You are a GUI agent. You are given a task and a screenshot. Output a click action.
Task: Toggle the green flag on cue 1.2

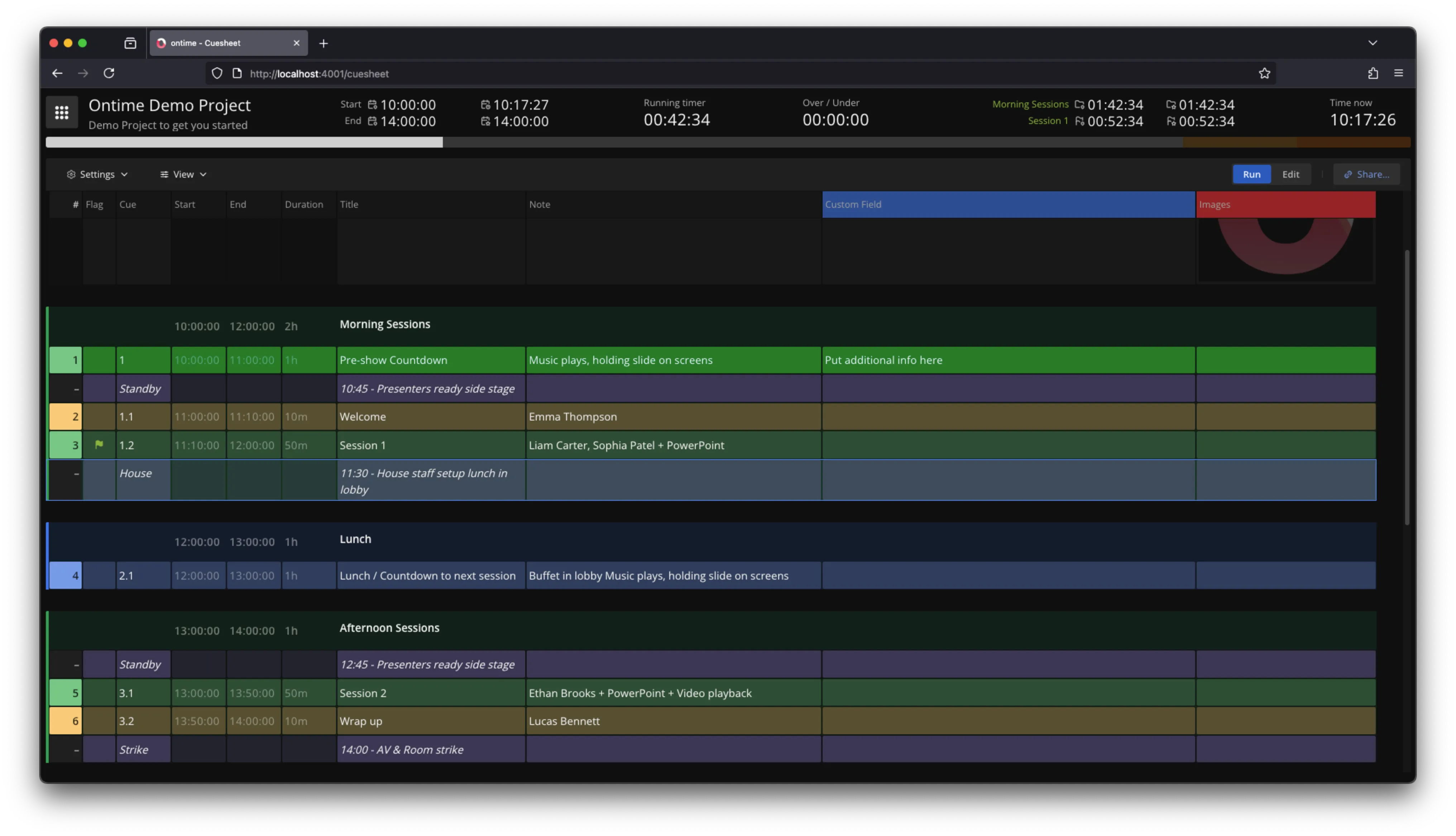click(99, 445)
